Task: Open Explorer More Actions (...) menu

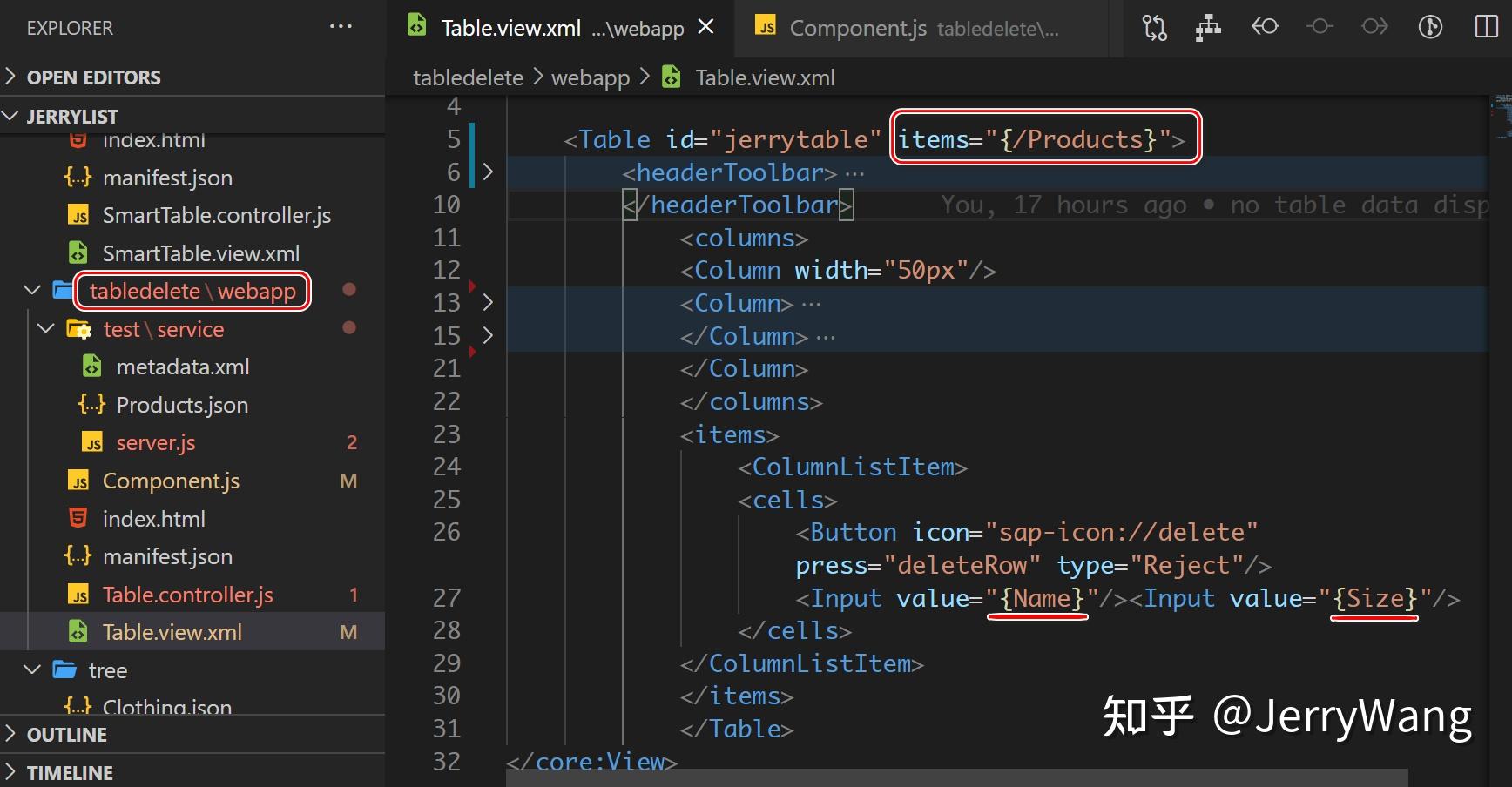Action: 340,26
